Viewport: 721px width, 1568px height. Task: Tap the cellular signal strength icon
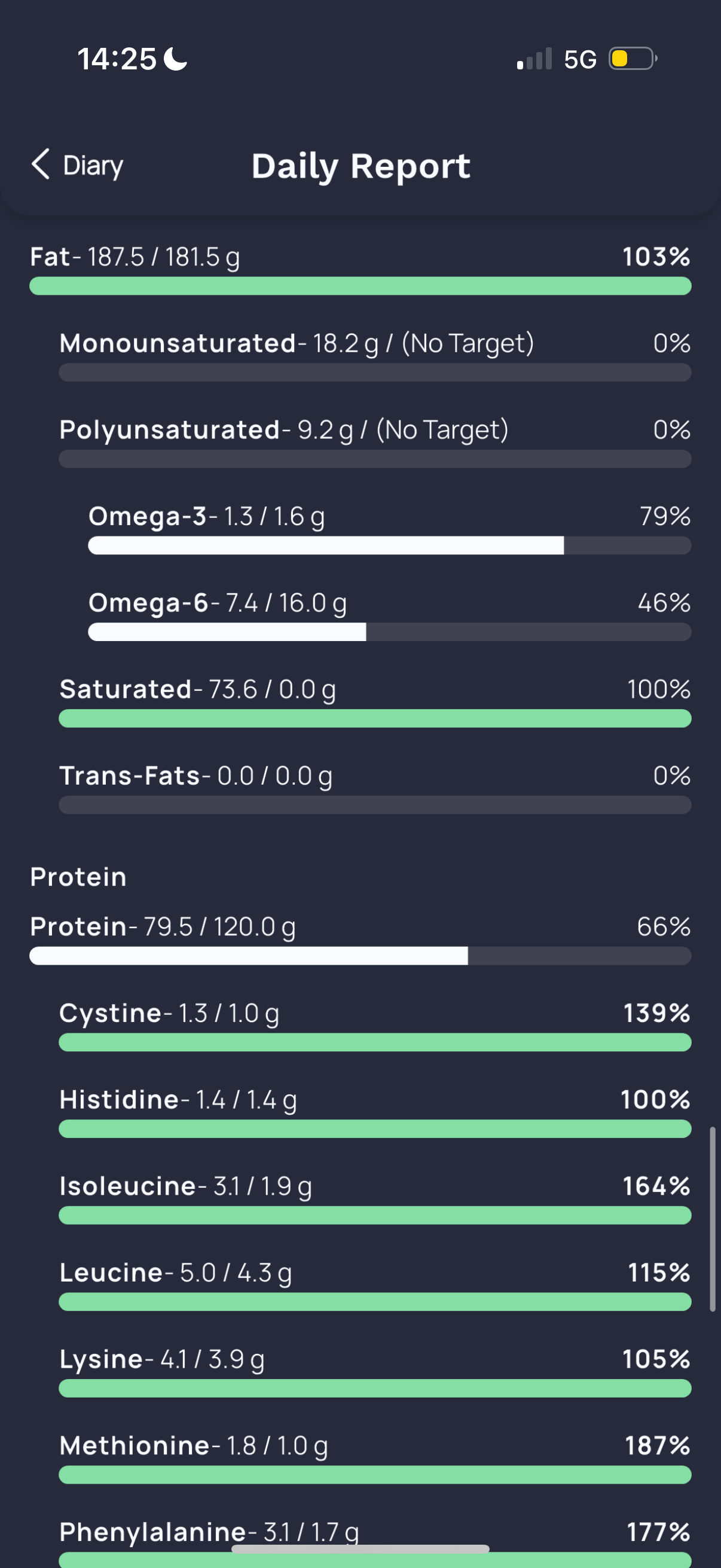click(x=534, y=59)
